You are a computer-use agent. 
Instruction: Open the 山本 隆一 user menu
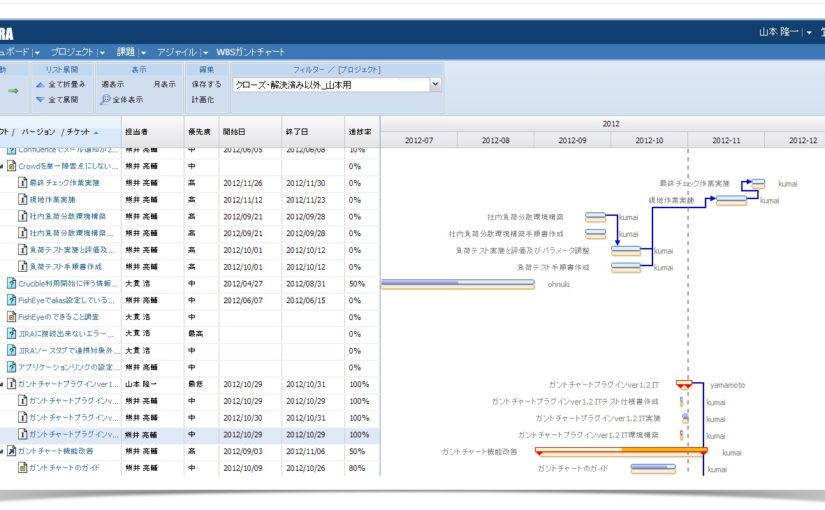click(x=779, y=32)
